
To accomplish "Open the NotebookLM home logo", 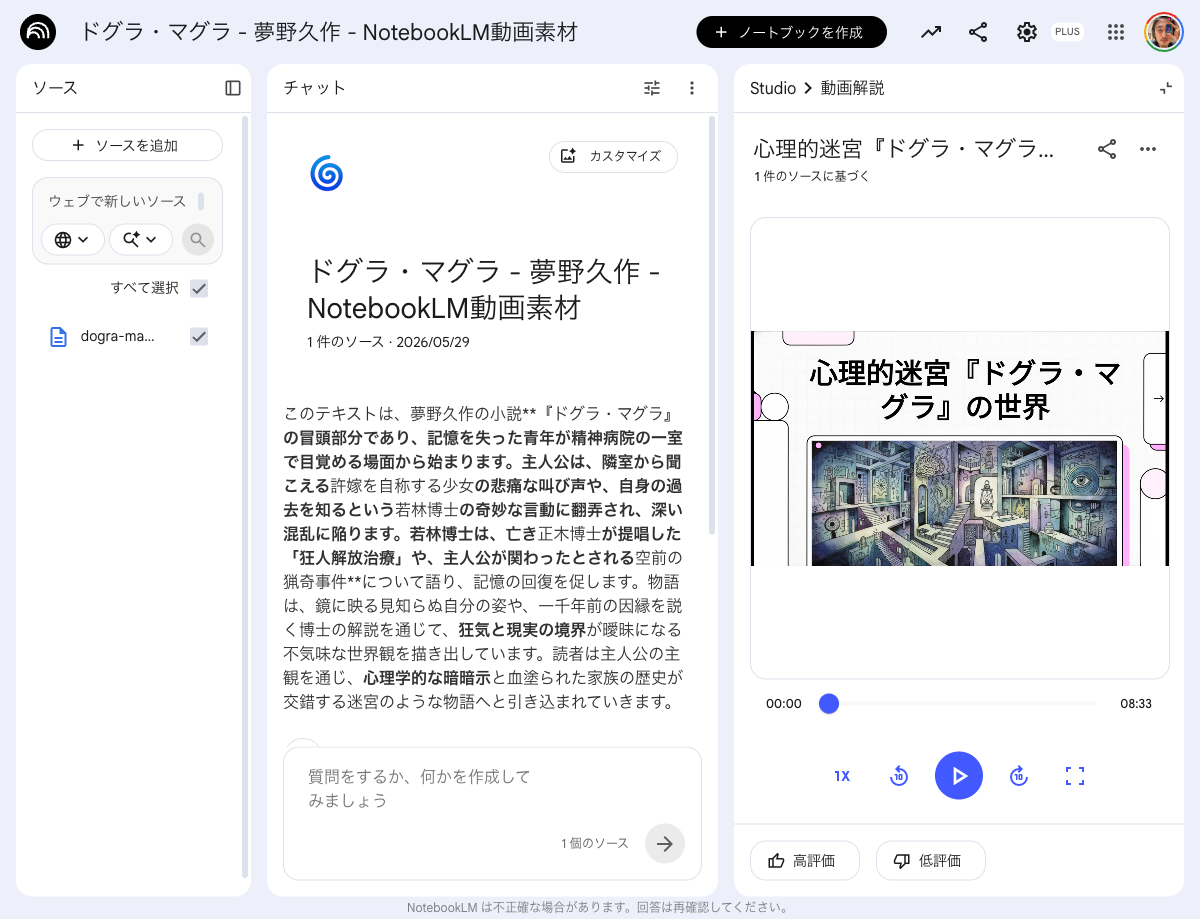I will tap(38, 32).
